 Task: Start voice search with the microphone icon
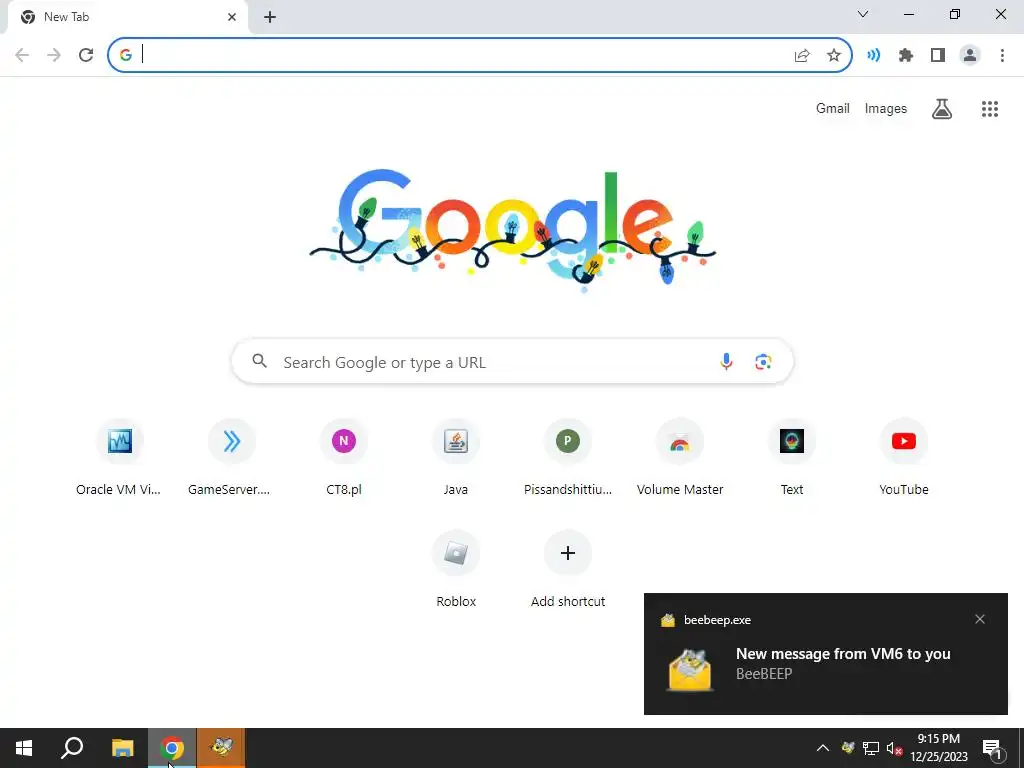tap(726, 362)
